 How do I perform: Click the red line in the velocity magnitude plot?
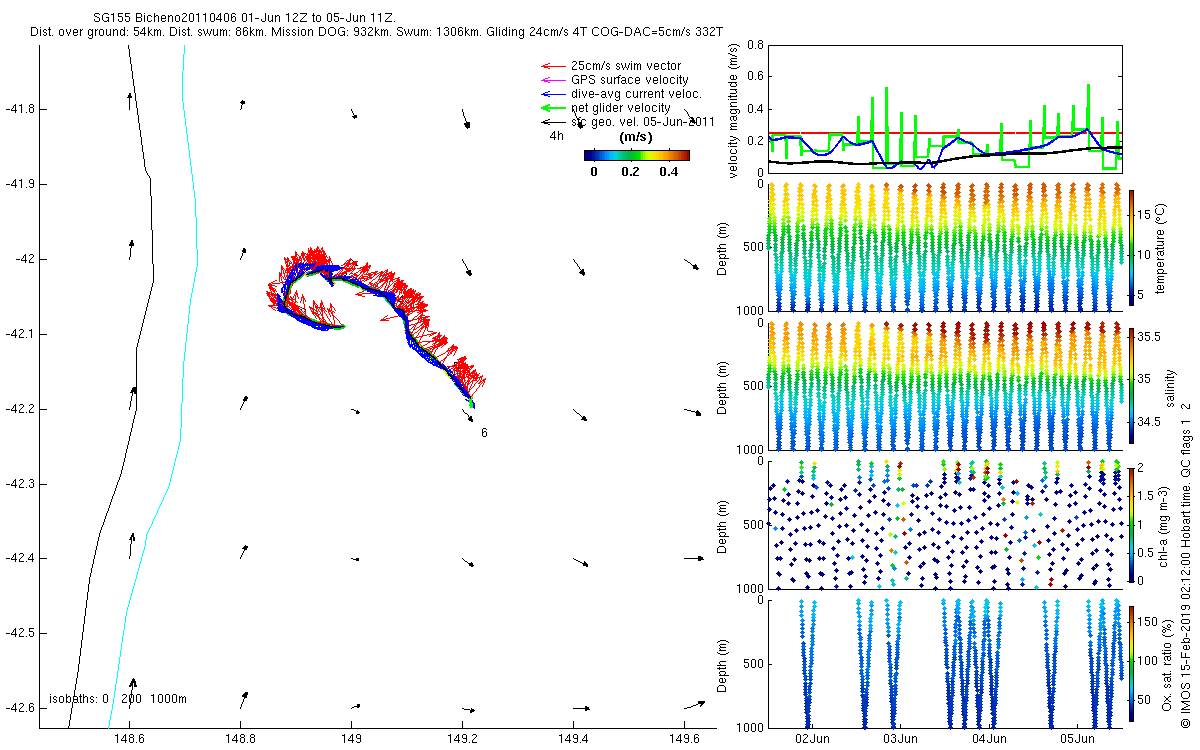[x=944, y=132]
